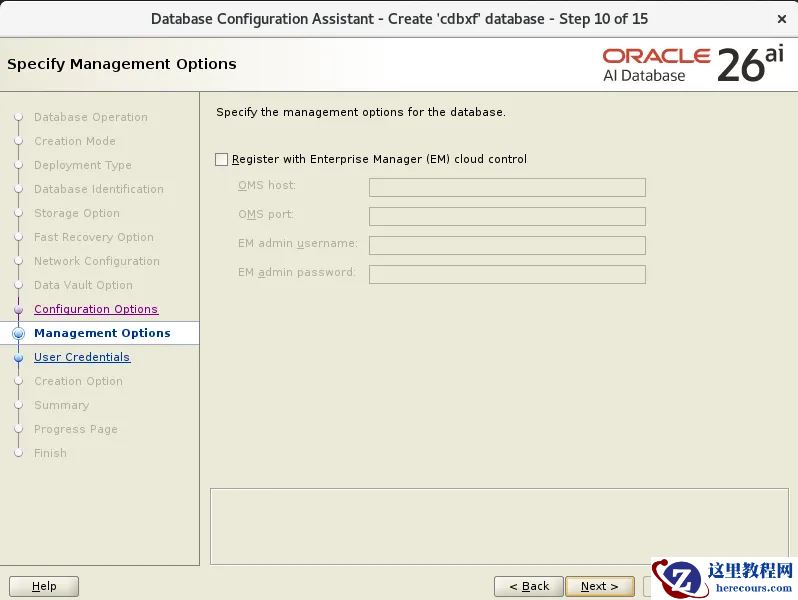The height and width of the screenshot is (600, 798).
Task: Proceed with the Next button
Action: tap(600, 586)
